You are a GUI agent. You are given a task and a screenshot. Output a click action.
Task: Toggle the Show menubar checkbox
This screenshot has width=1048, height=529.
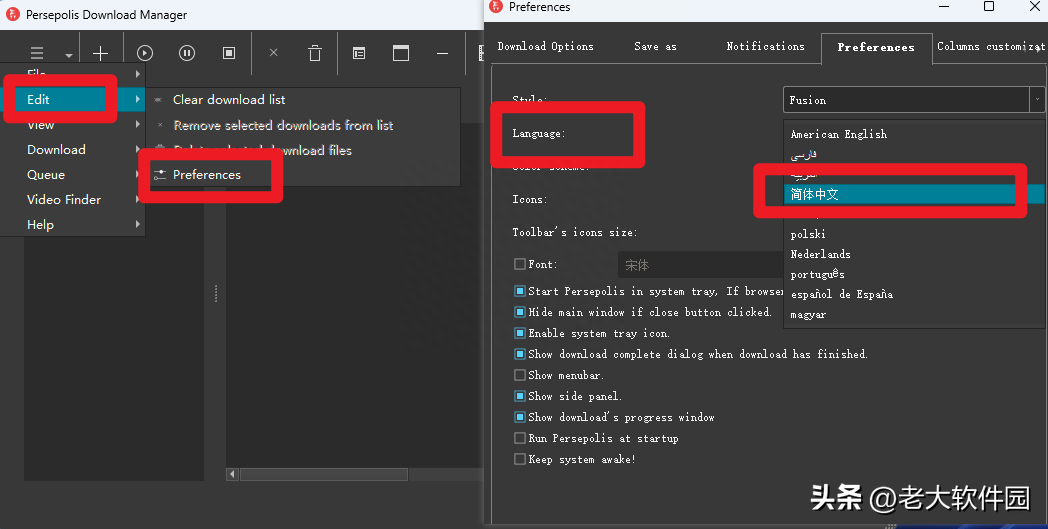point(520,375)
